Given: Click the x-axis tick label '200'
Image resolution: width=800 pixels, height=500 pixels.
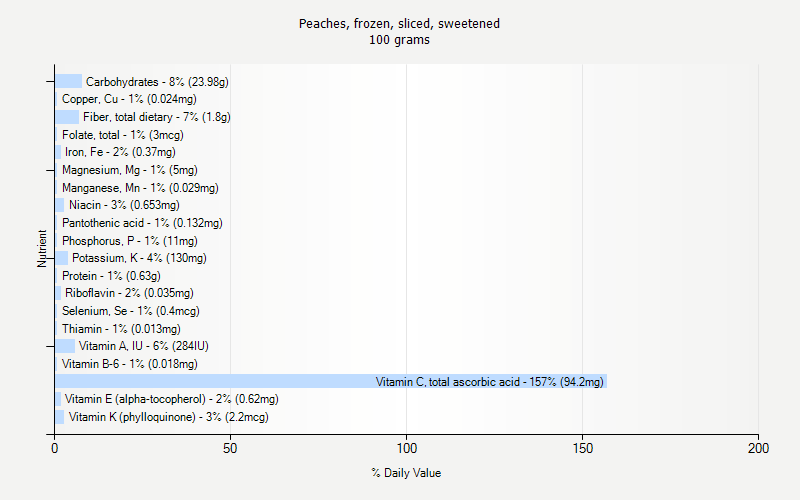Looking at the screenshot, I should [x=759, y=448].
